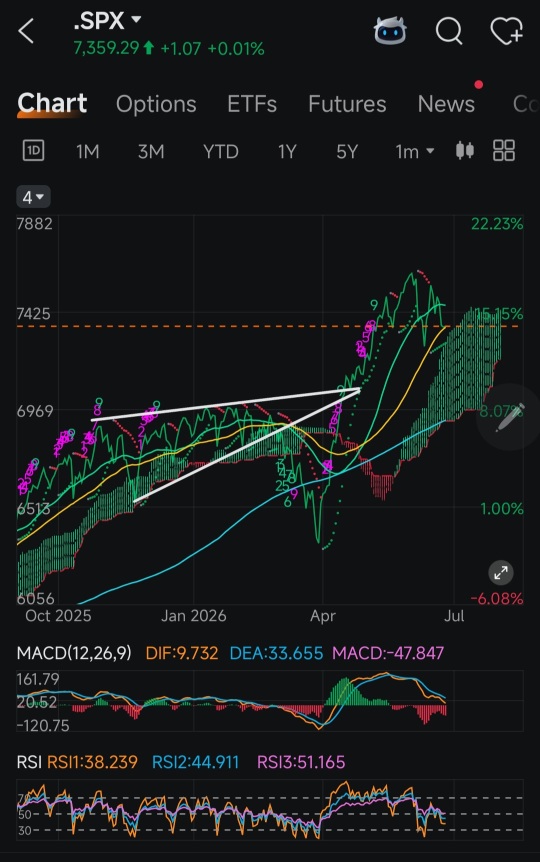Image resolution: width=540 pixels, height=862 pixels.
Task: Open MACD(12,26,9) indicator settings label
Action: coord(74,653)
